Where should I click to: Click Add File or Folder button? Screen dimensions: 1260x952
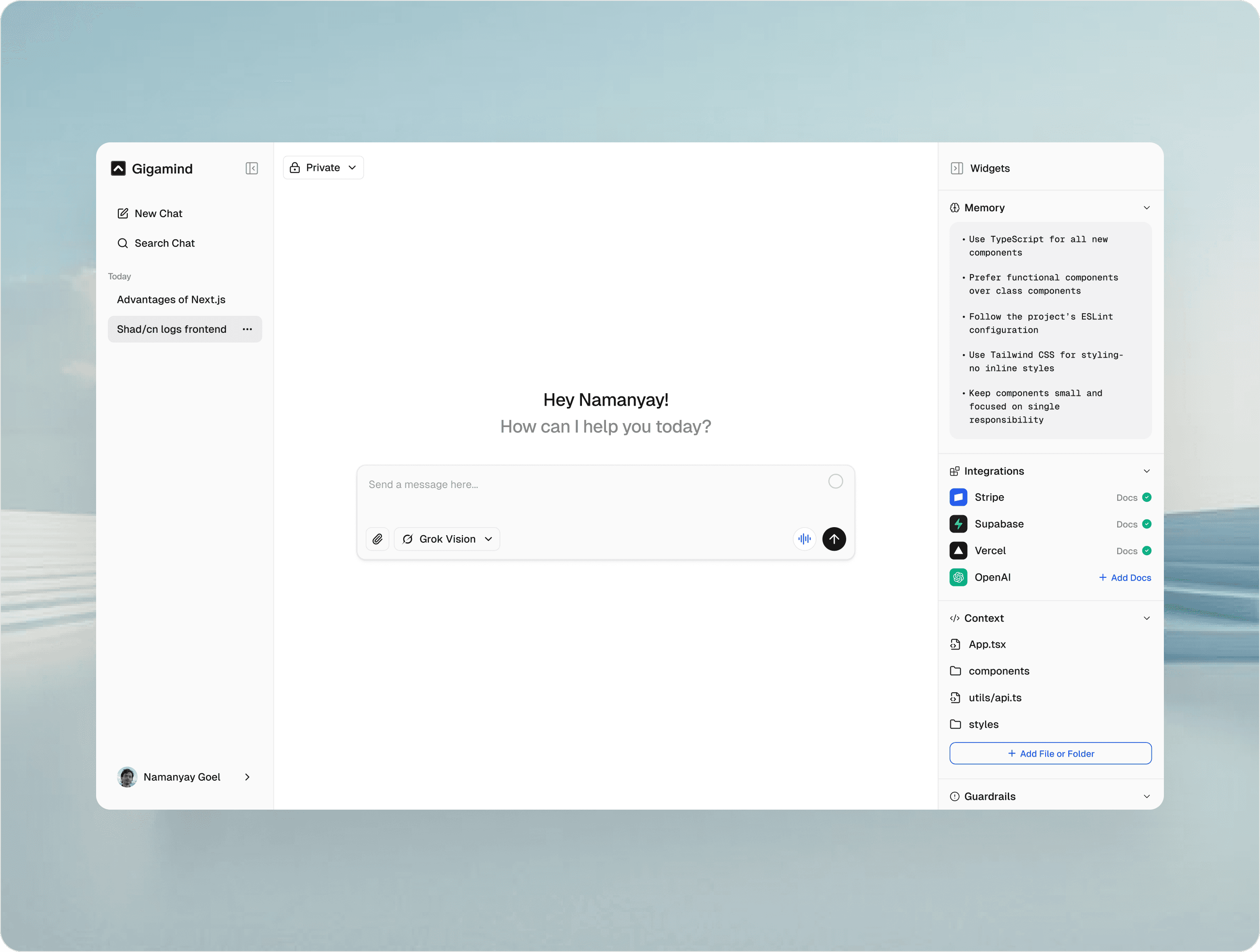click(1050, 754)
